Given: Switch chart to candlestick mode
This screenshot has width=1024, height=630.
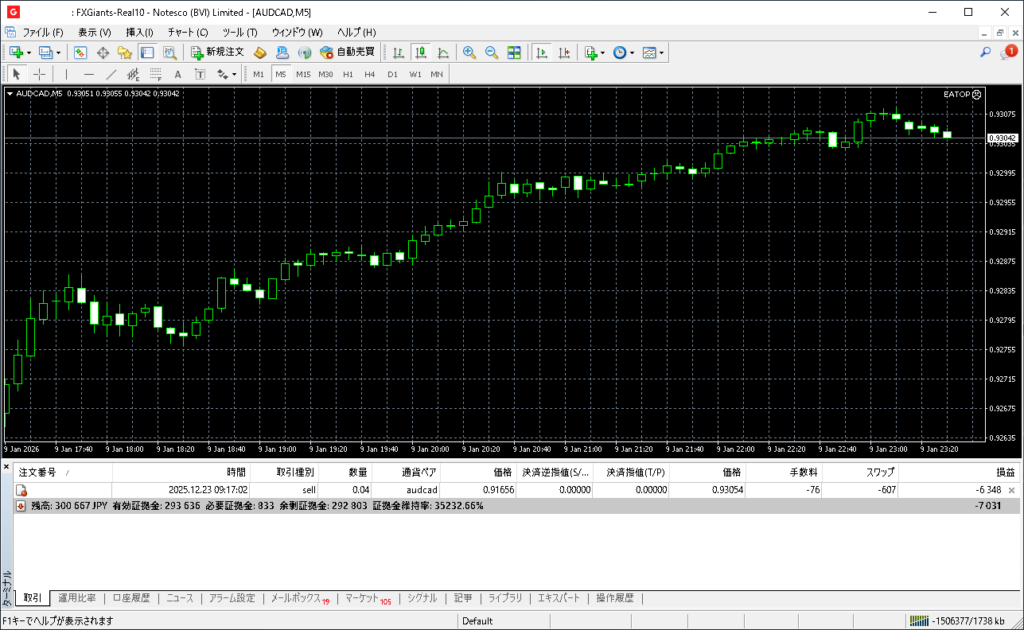Looking at the screenshot, I should tap(421, 52).
